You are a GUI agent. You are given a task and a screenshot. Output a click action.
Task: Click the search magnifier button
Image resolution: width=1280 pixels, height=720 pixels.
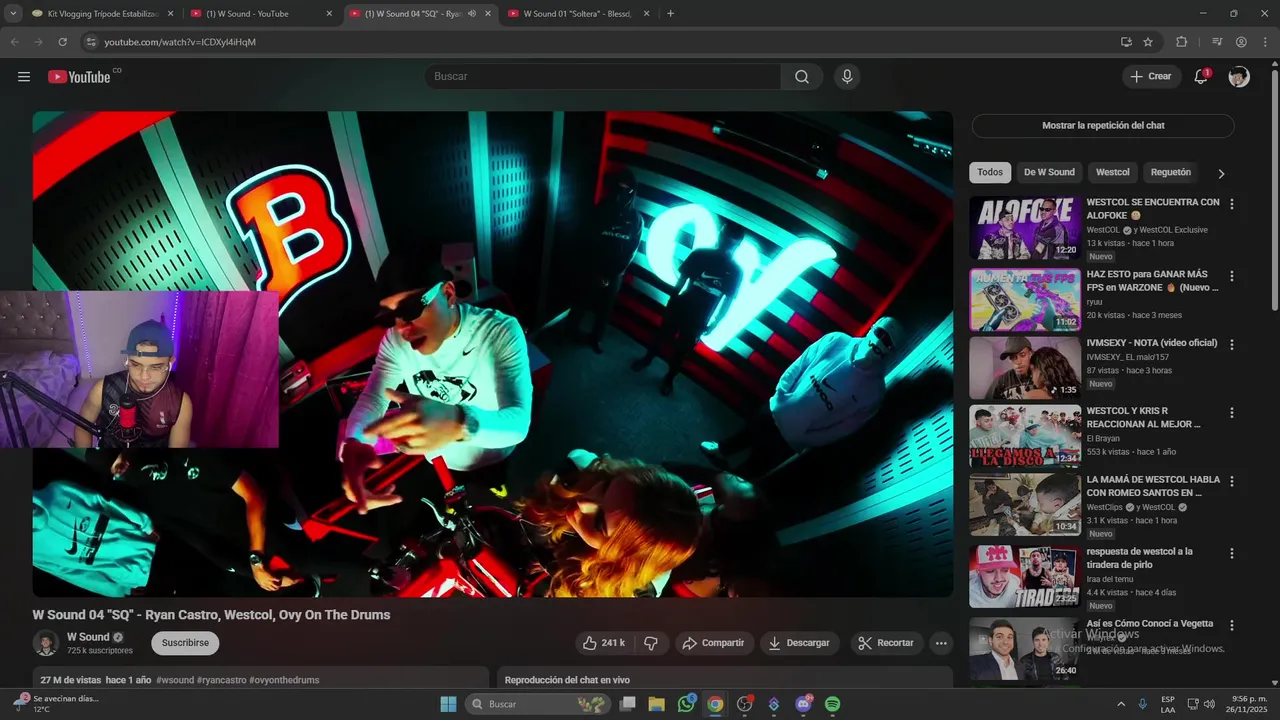click(802, 77)
